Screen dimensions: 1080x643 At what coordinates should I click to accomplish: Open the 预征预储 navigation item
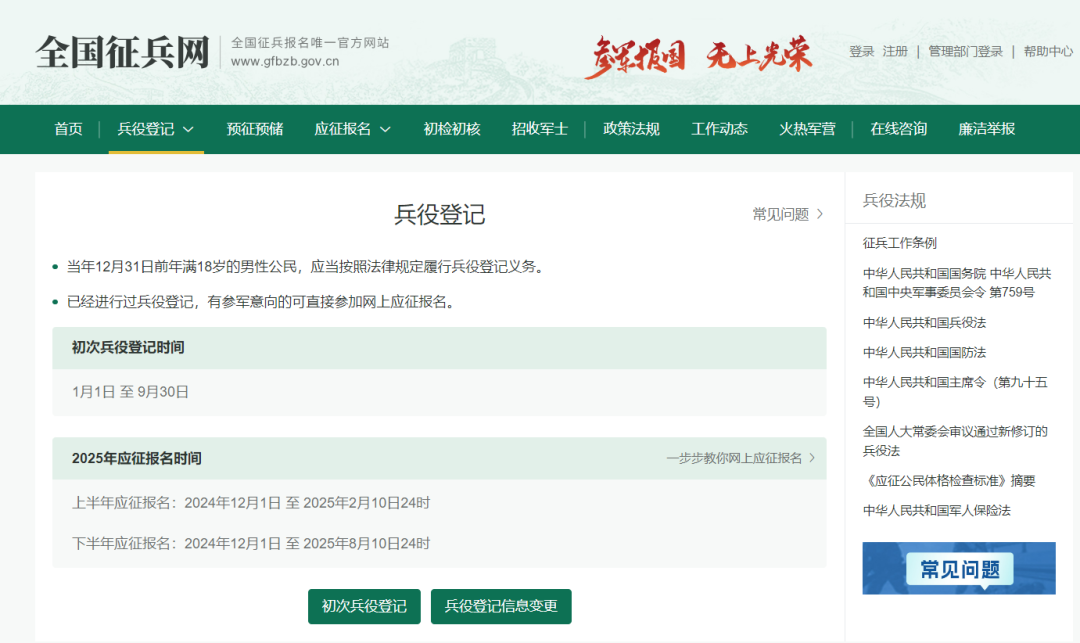tap(254, 129)
